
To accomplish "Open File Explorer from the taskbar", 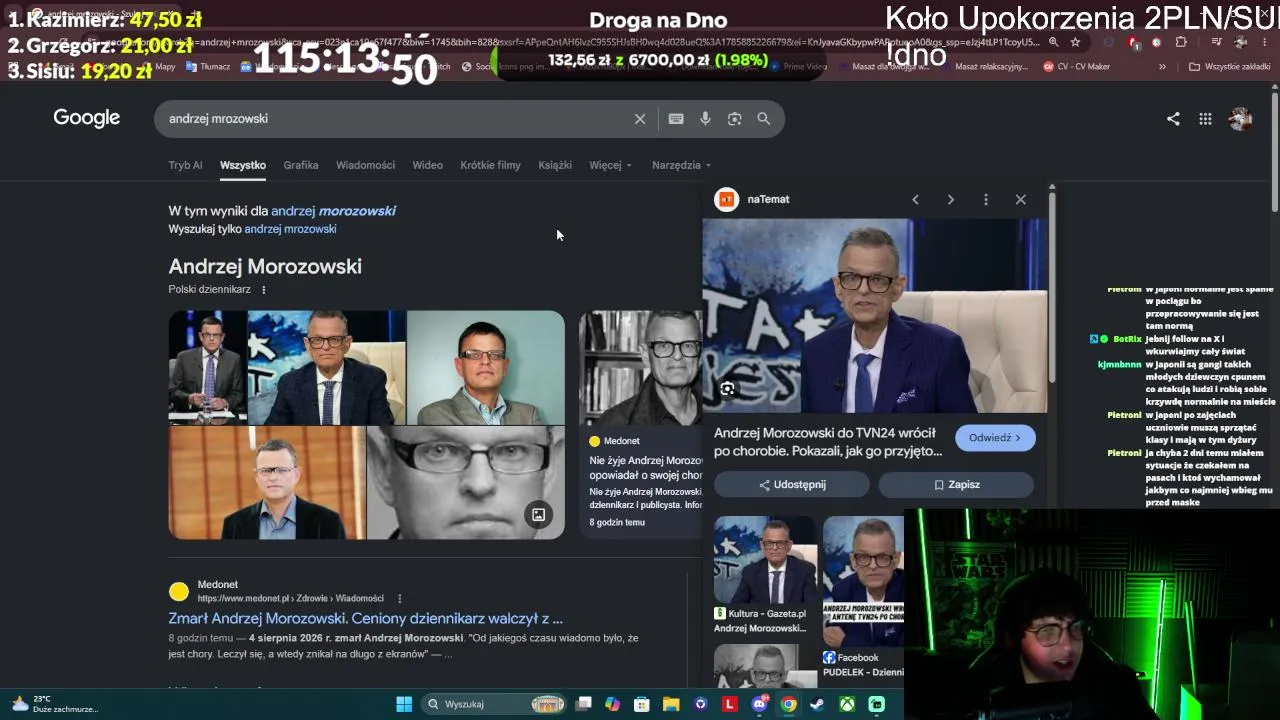I will coord(671,704).
